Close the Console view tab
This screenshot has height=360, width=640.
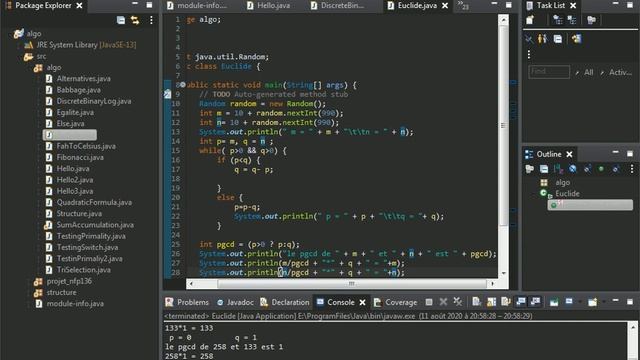(362, 302)
